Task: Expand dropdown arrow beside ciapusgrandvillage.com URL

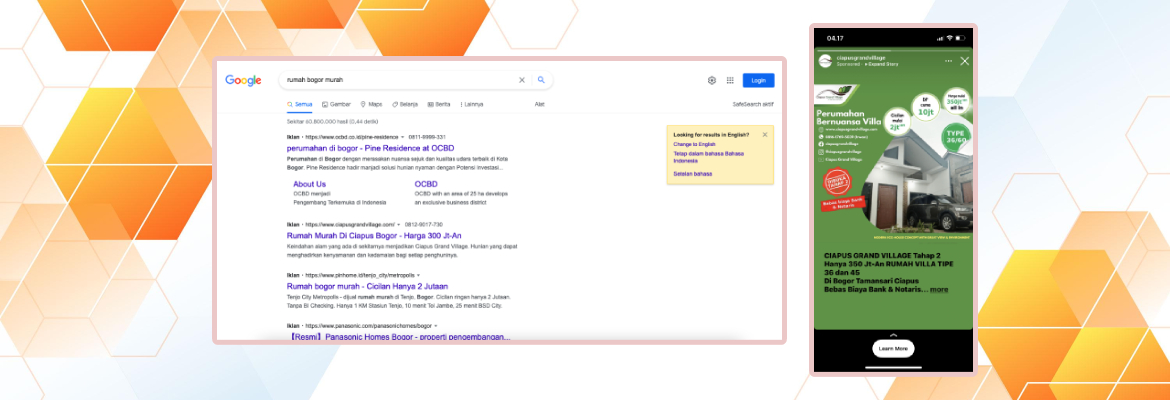Action: tap(398, 225)
